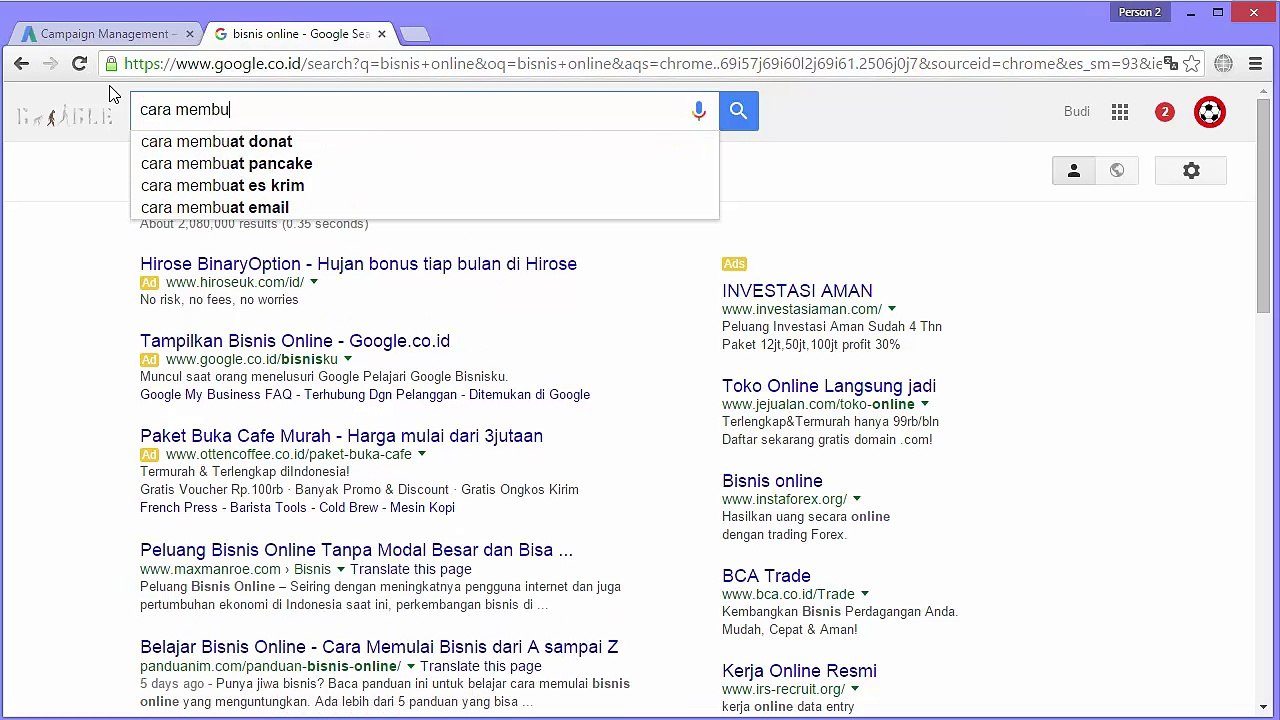Click the green padlock security icon

tap(111, 64)
